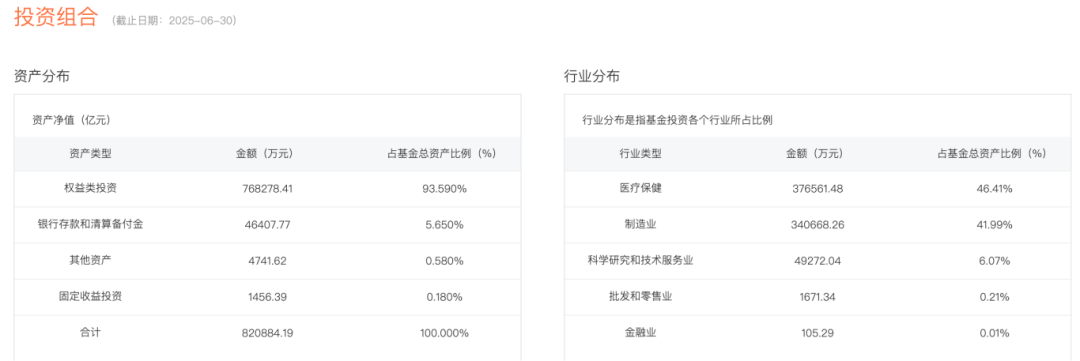Image resolution: width=1080 pixels, height=361 pixels.
Task: Select the 批发和零售业 row label
Action: point(640,297)
